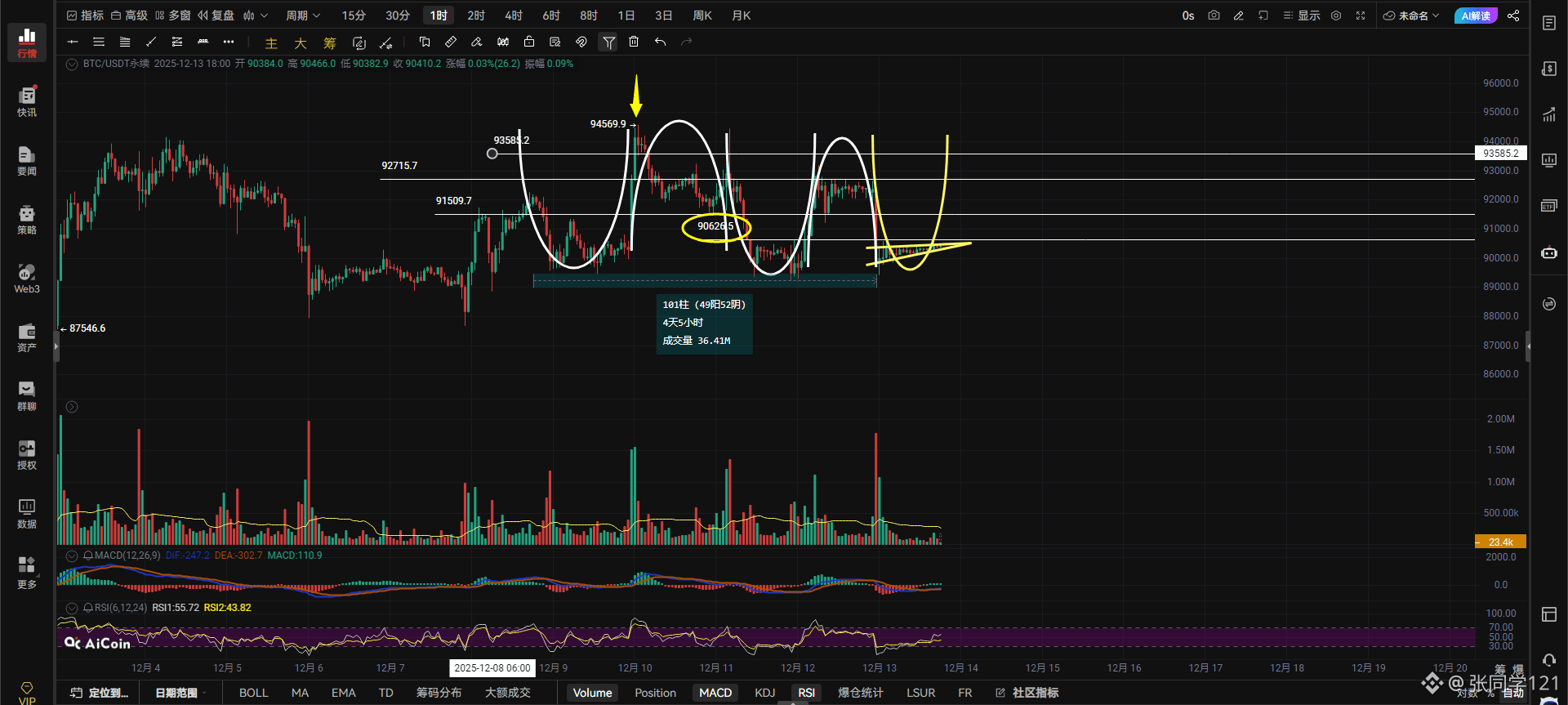Image resolution: width=1568 pixels, height=705 pixels.
Task: Expand the 未命名 layout dropdown
Action: tap(1411, 16)
